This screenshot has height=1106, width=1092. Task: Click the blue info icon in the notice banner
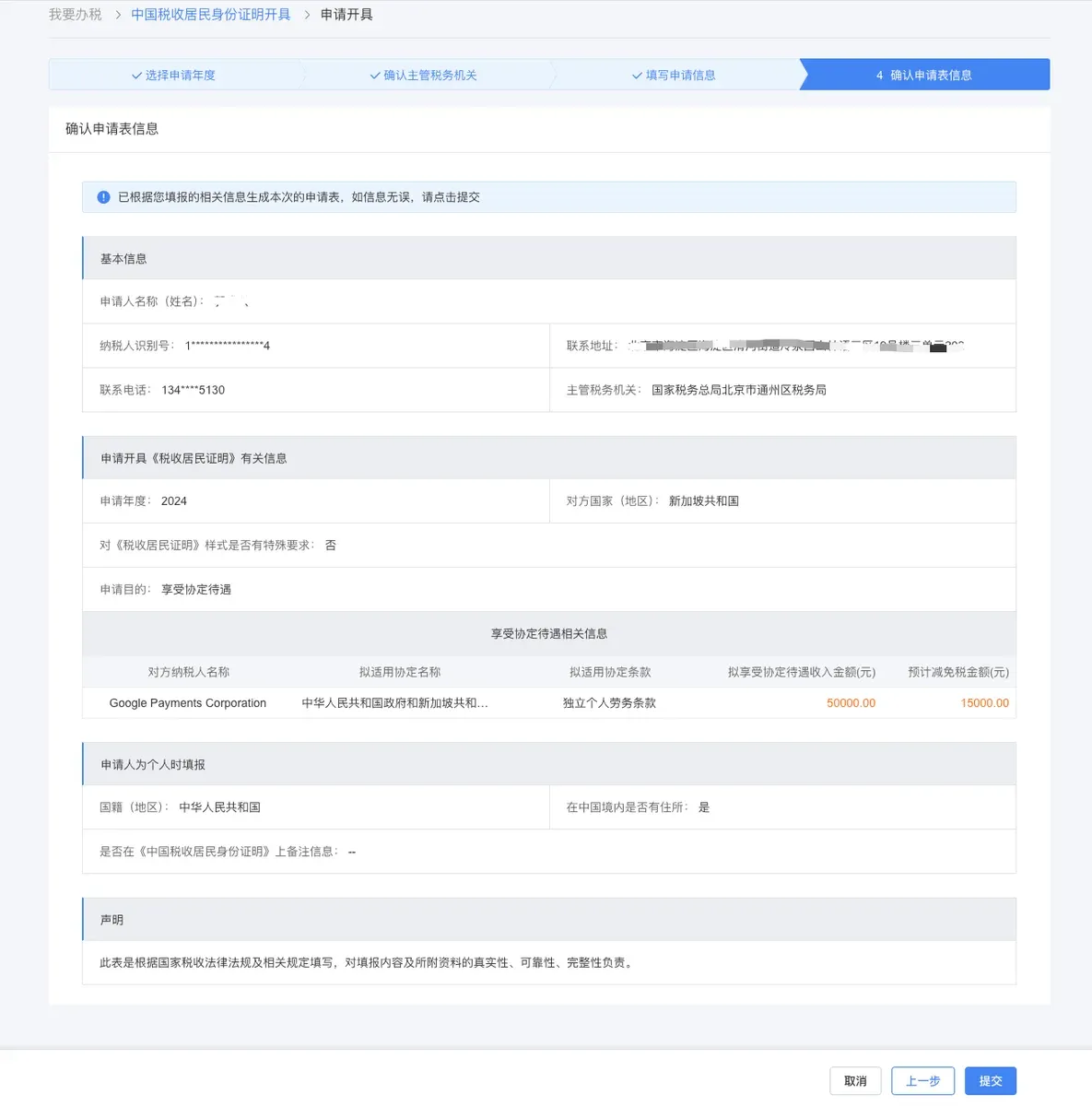[x=103, y=197]
